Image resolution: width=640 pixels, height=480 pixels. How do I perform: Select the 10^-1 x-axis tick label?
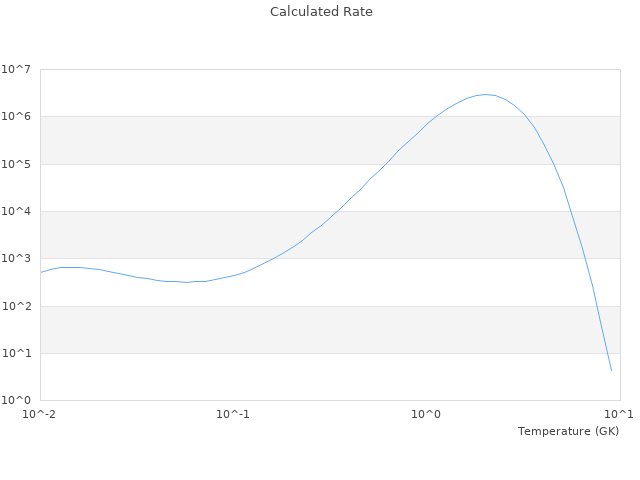pos(233,414)
